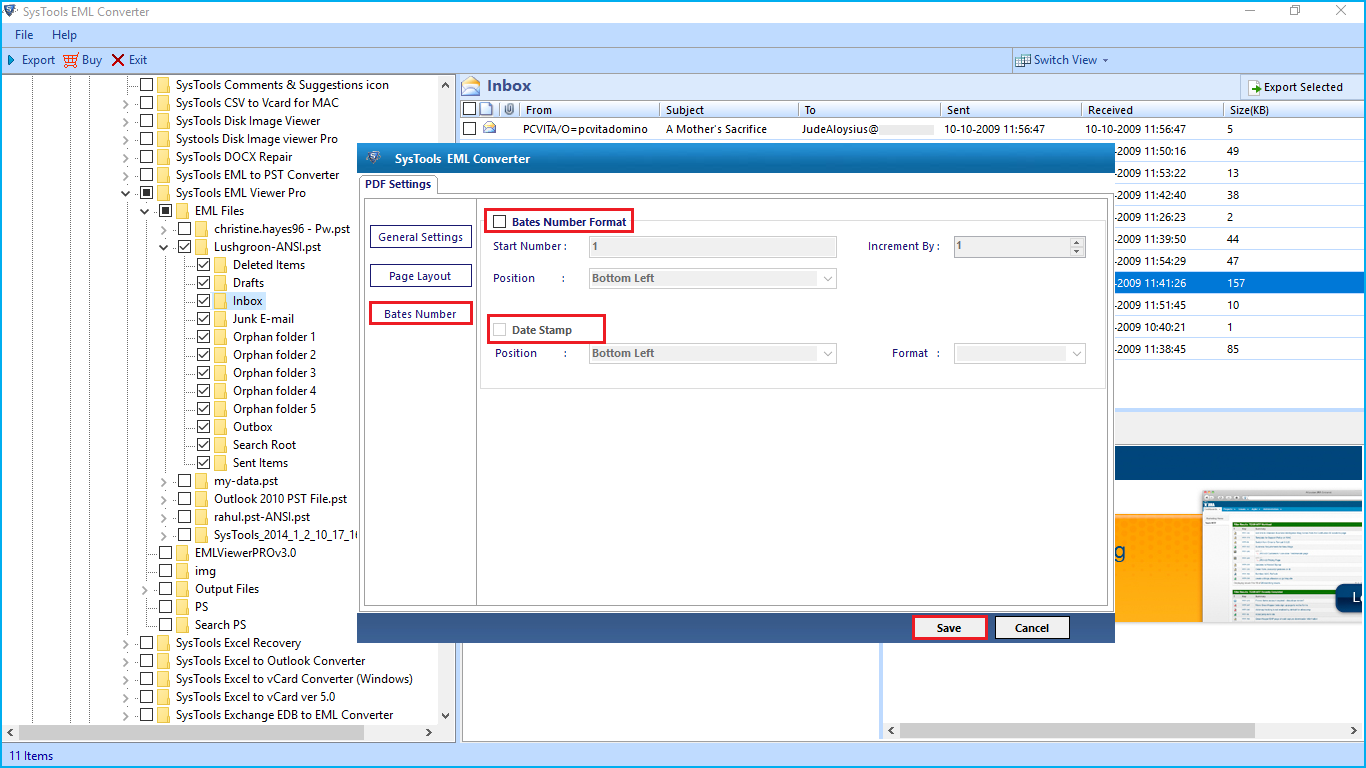Open General Settings section
Image resolution: width=1366 pixels, height=768 pixels.
[x=420, y=237]
